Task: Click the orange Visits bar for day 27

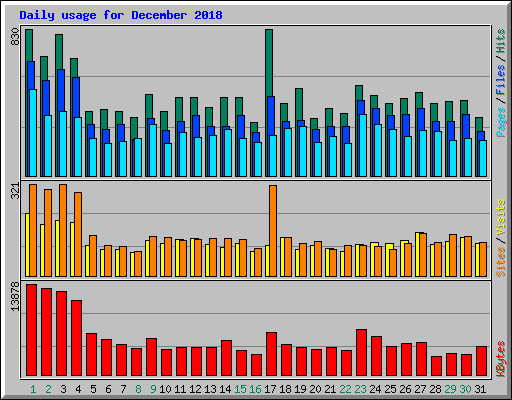Action: point(423,255)
